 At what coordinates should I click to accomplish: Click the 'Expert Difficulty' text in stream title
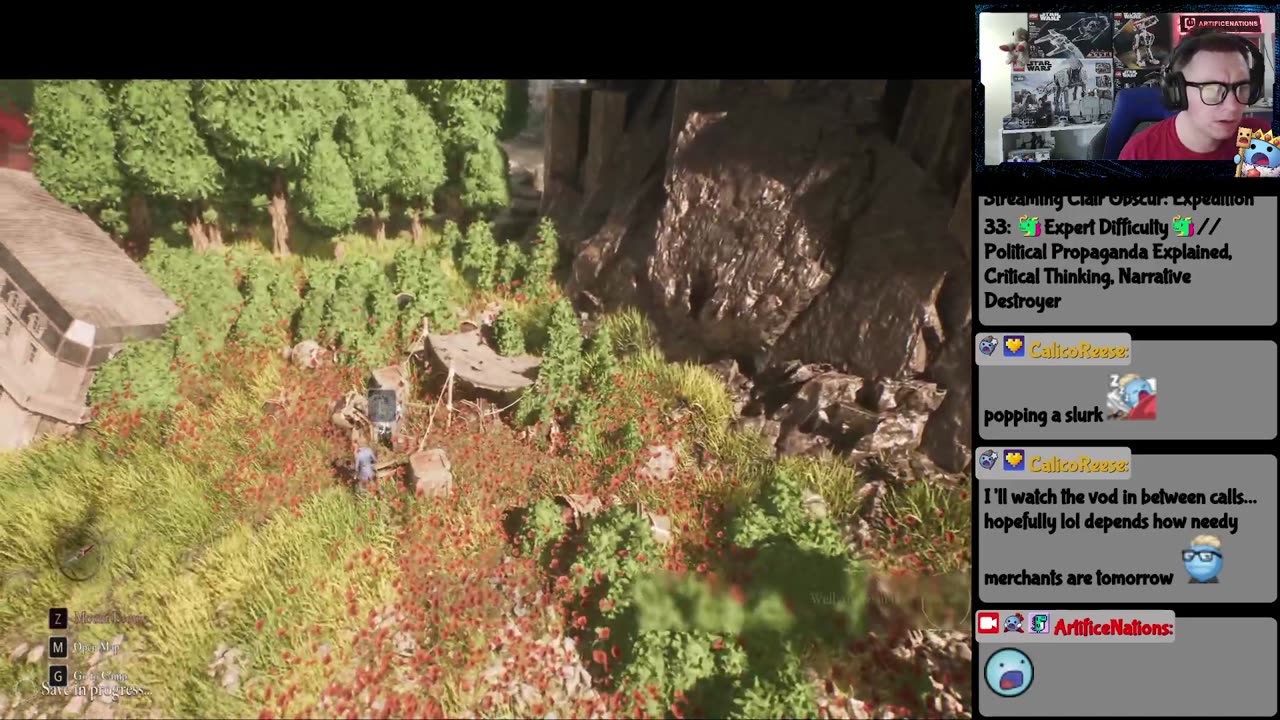[1106, 227]
